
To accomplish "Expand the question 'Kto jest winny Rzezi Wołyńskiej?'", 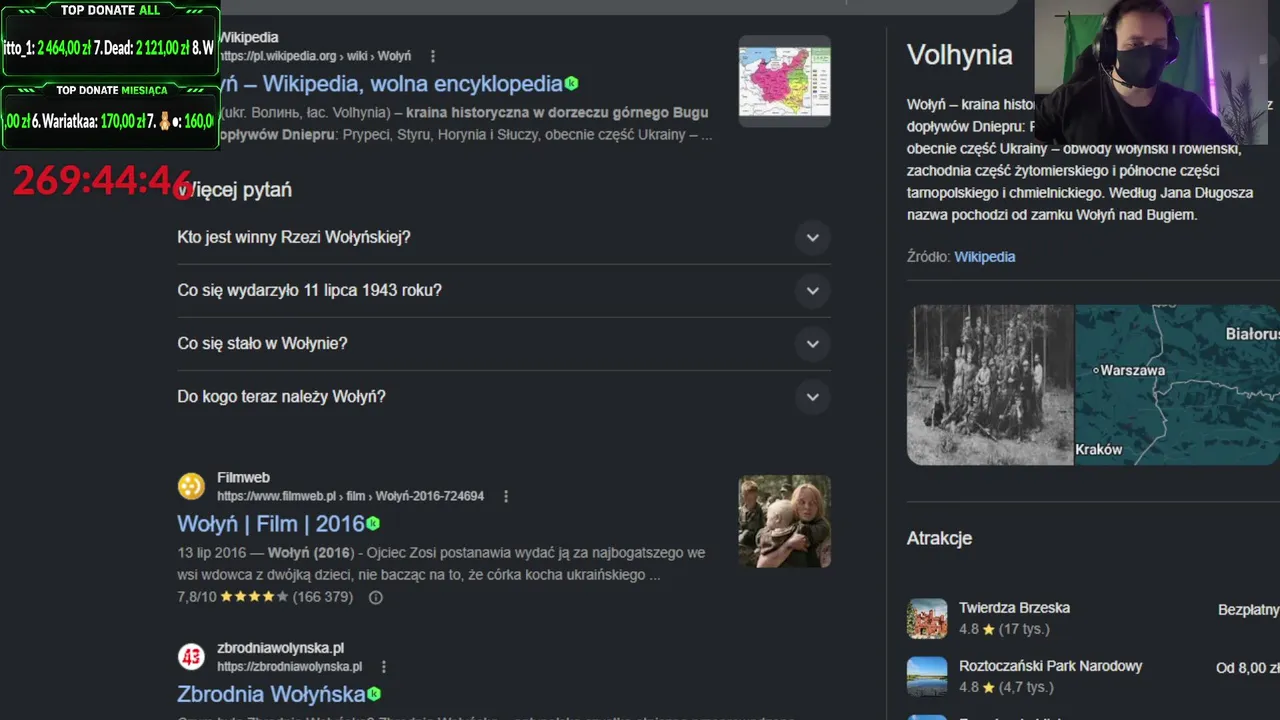I will pyautogui.click(x=504, y=237).
